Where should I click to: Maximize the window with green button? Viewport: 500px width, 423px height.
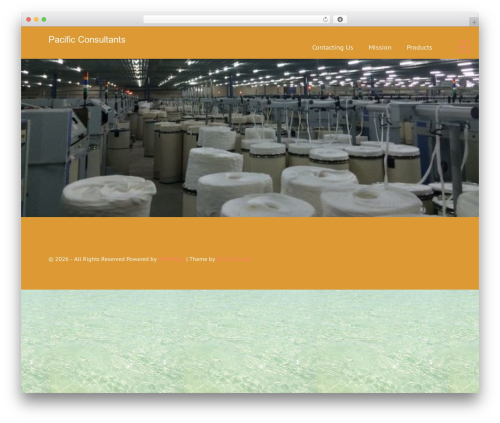[44, 20]
